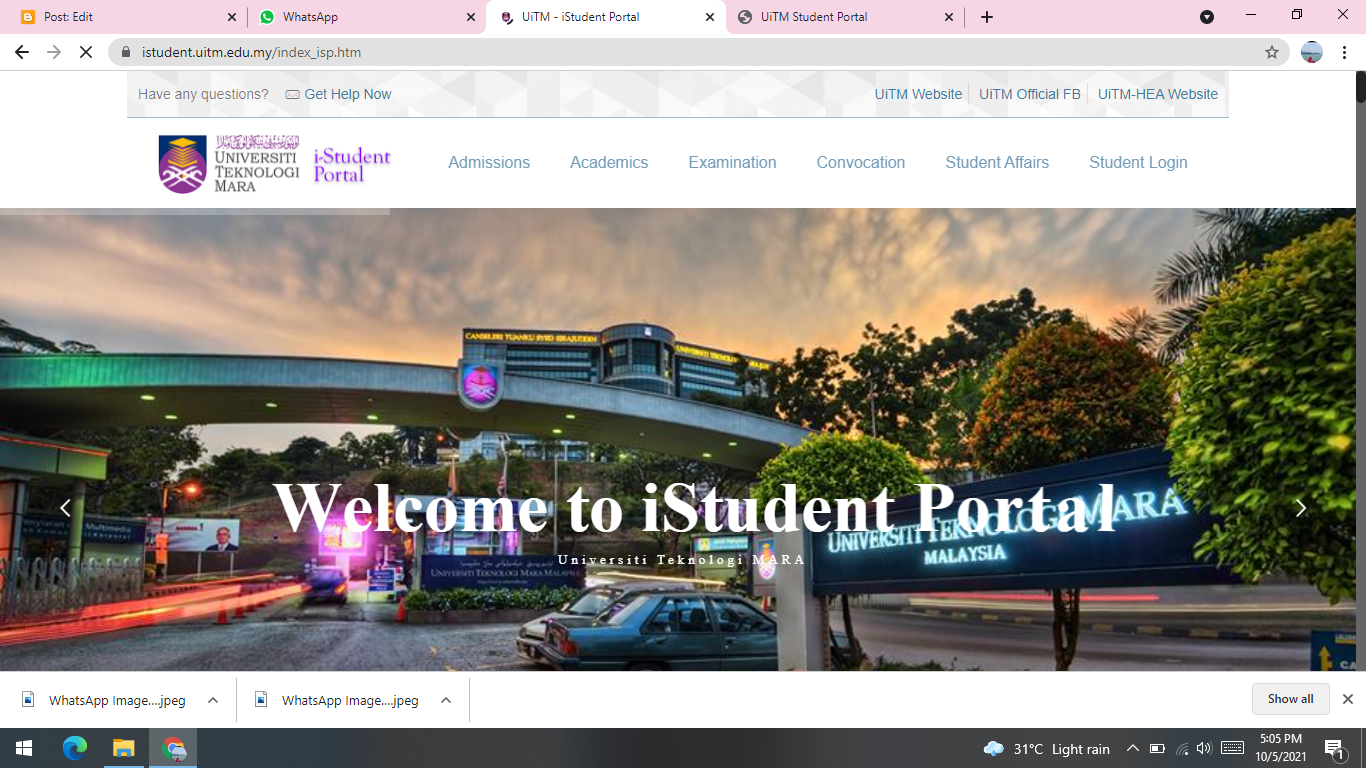Click the Chrome taskbar icon
The image size is (1366, 768).
click(173, 748)
